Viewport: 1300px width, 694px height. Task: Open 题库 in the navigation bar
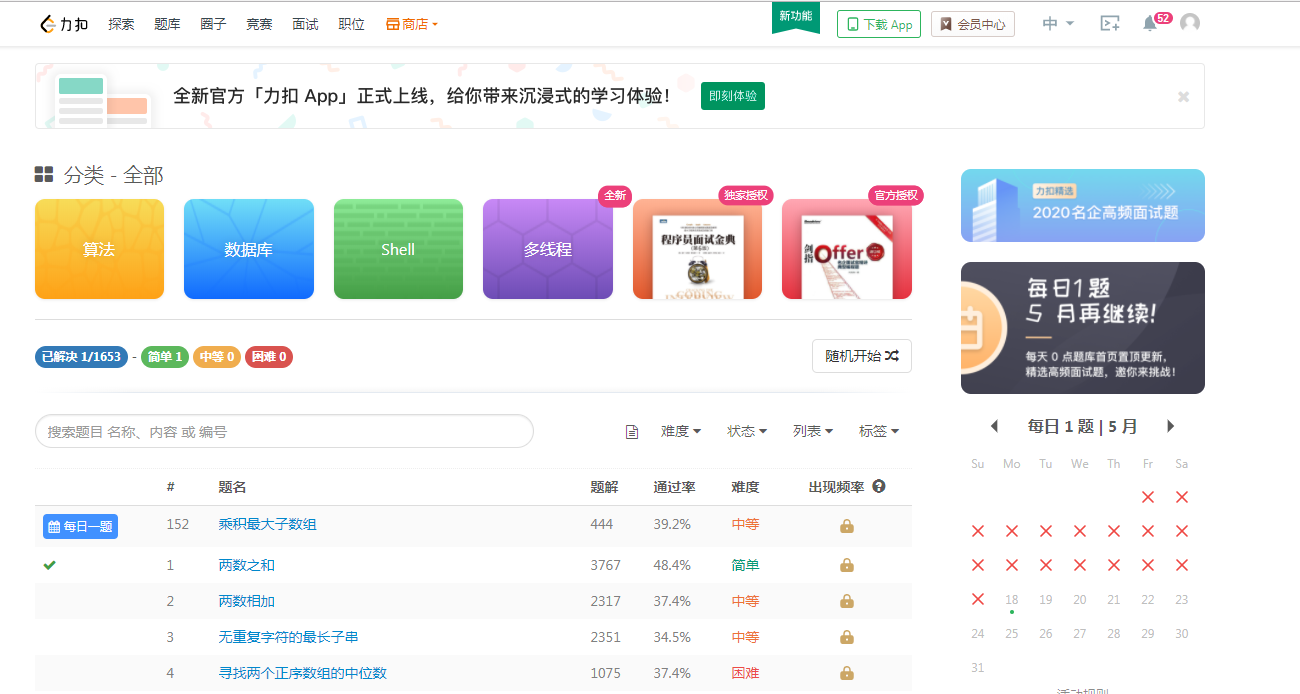click(167, 24)
